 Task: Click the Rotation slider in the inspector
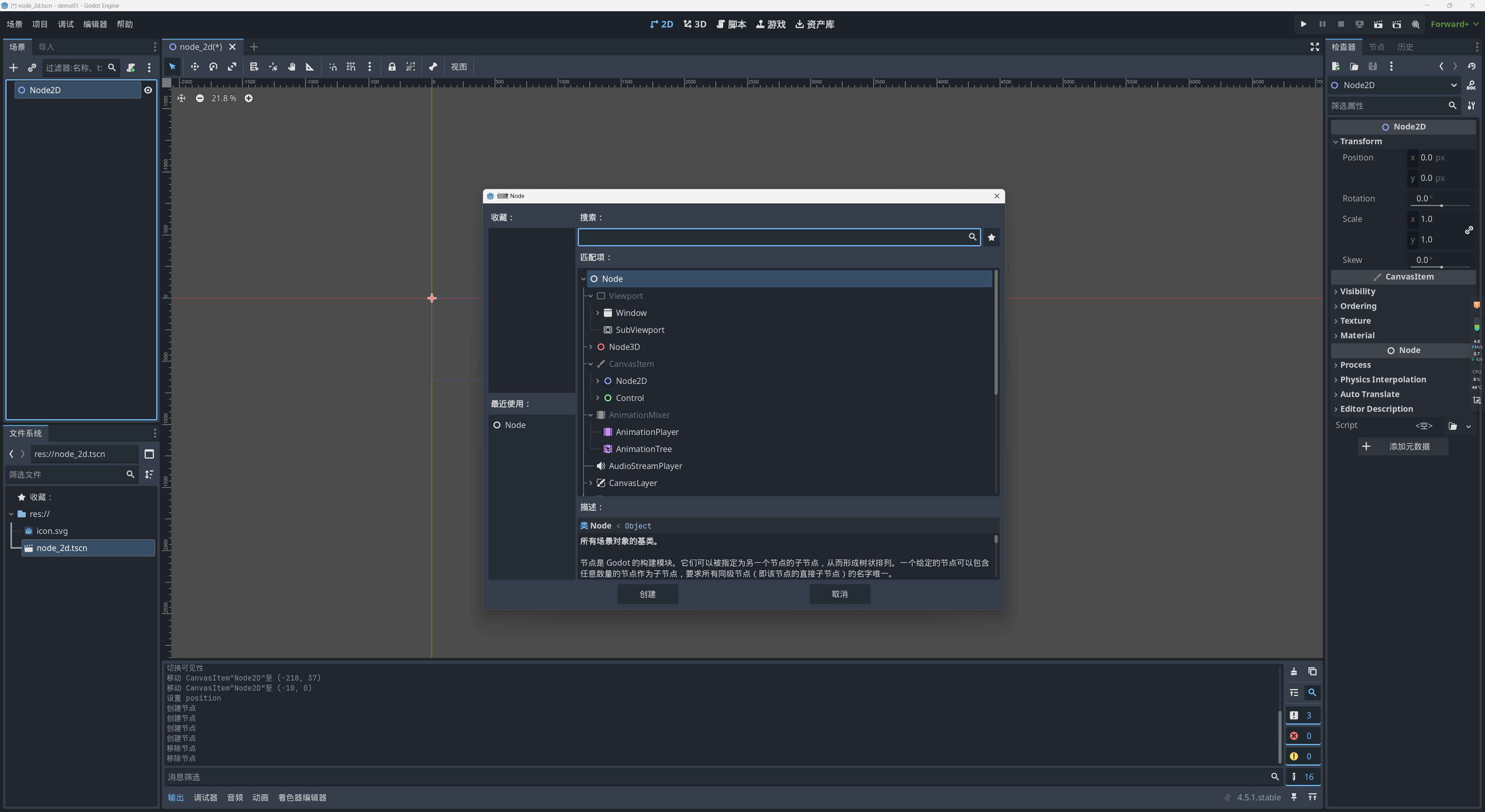point(1441,205)
